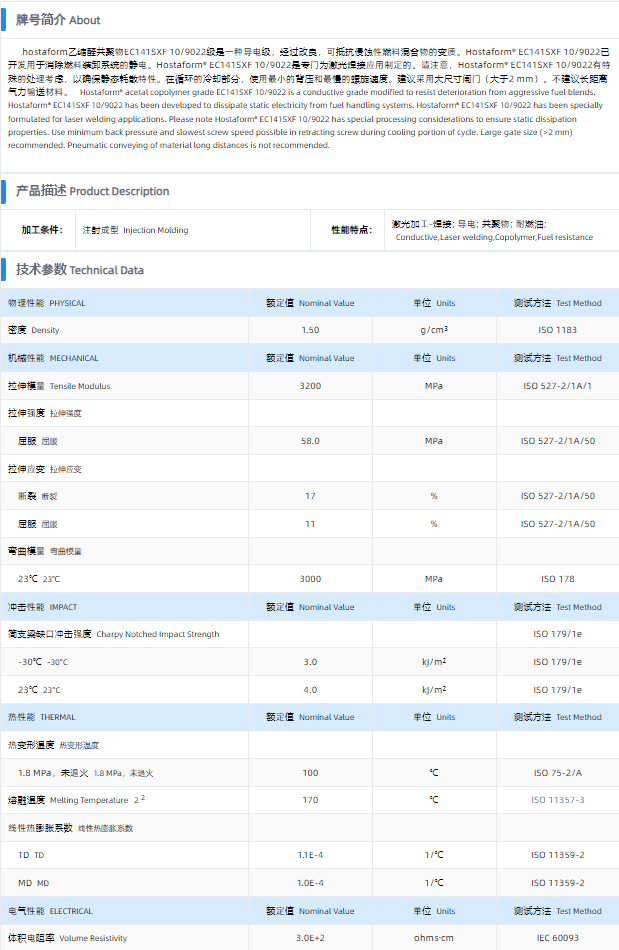Screen dimensions: 619x950
Task: Select the yield strain value 11
Action: click(x=310, y=524)
